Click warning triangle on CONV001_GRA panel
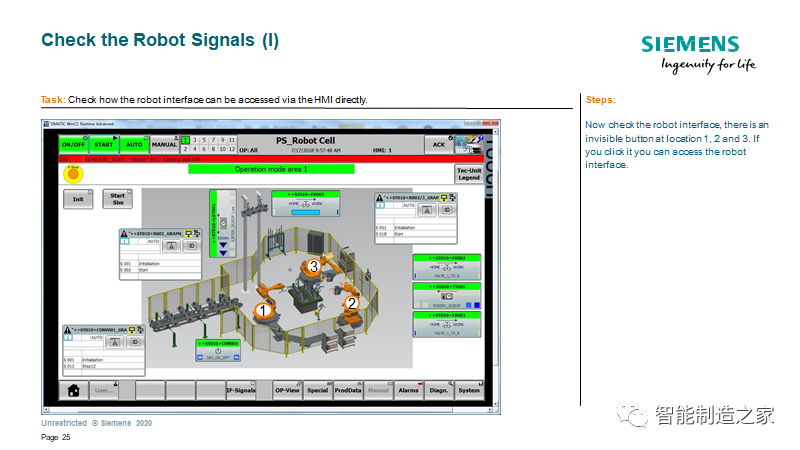This screenshot has width=800, height=450. pos(67,330)
